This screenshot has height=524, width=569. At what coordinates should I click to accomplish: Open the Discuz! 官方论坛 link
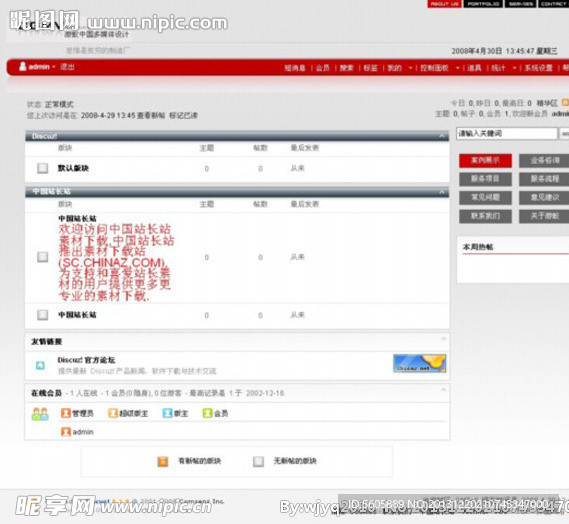(x=86, y=360)
